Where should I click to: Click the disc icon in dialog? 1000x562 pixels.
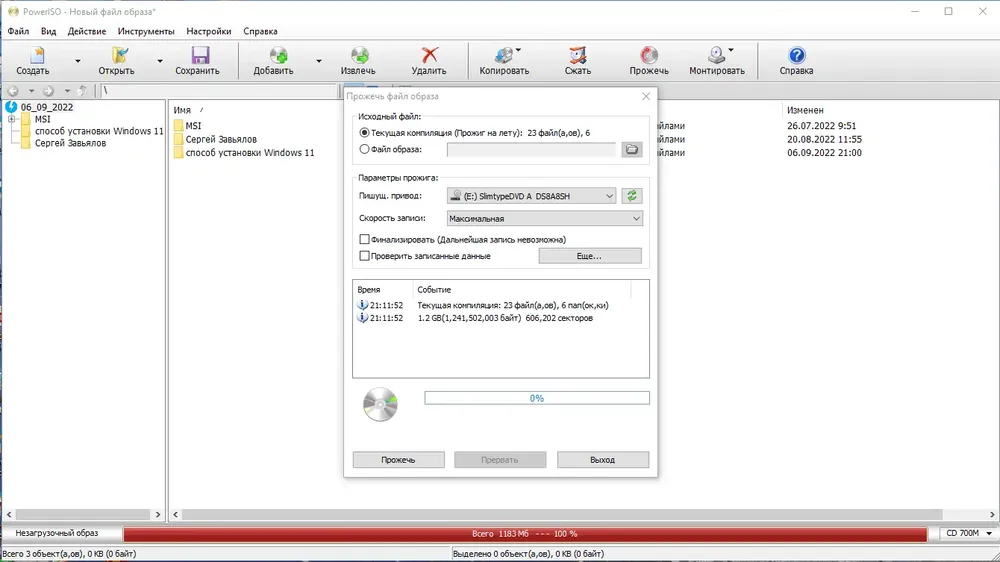point(380,404)
